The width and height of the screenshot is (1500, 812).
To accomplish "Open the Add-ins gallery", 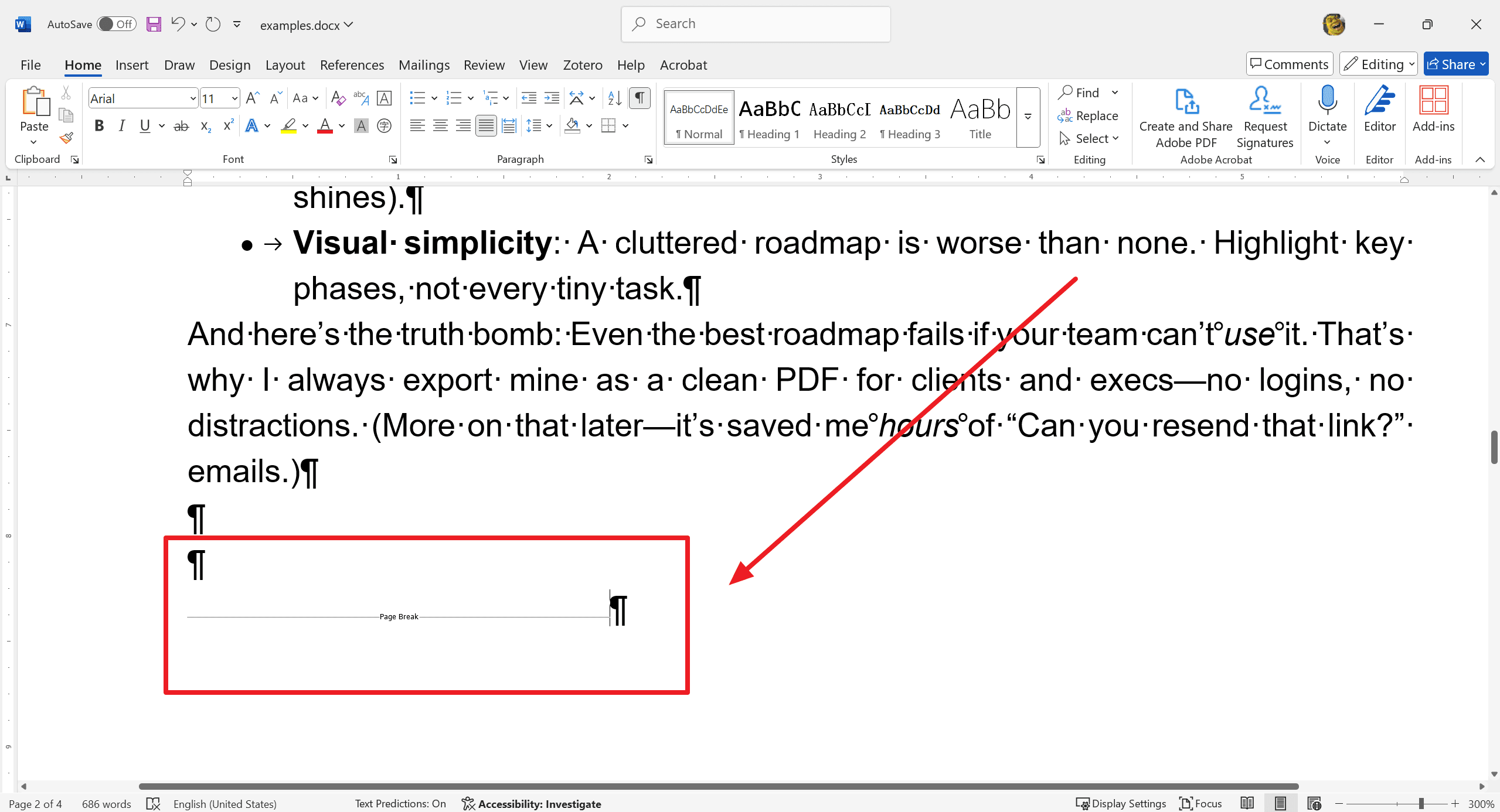I will coord(1433,110).
